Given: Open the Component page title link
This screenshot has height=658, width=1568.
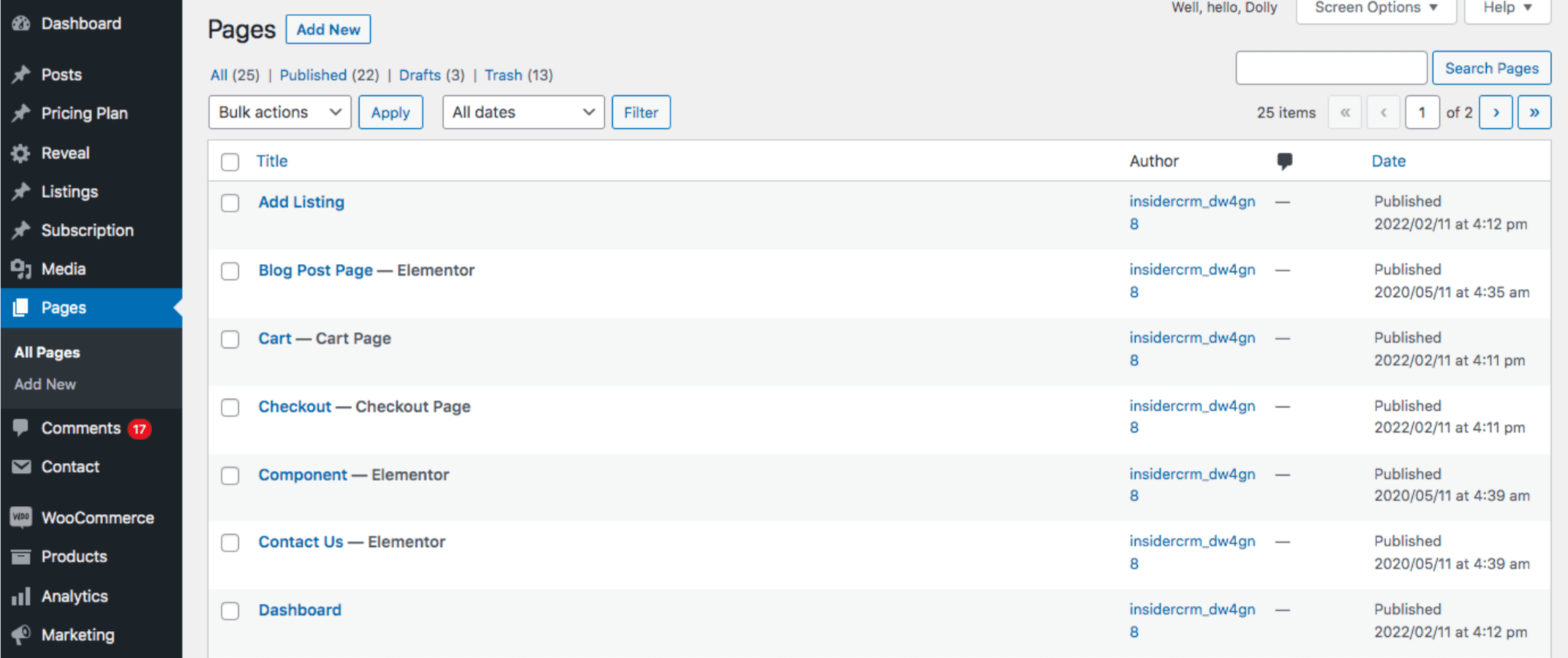Looking at the screenshot, I should pyautogui.click(x=303, y=474).
